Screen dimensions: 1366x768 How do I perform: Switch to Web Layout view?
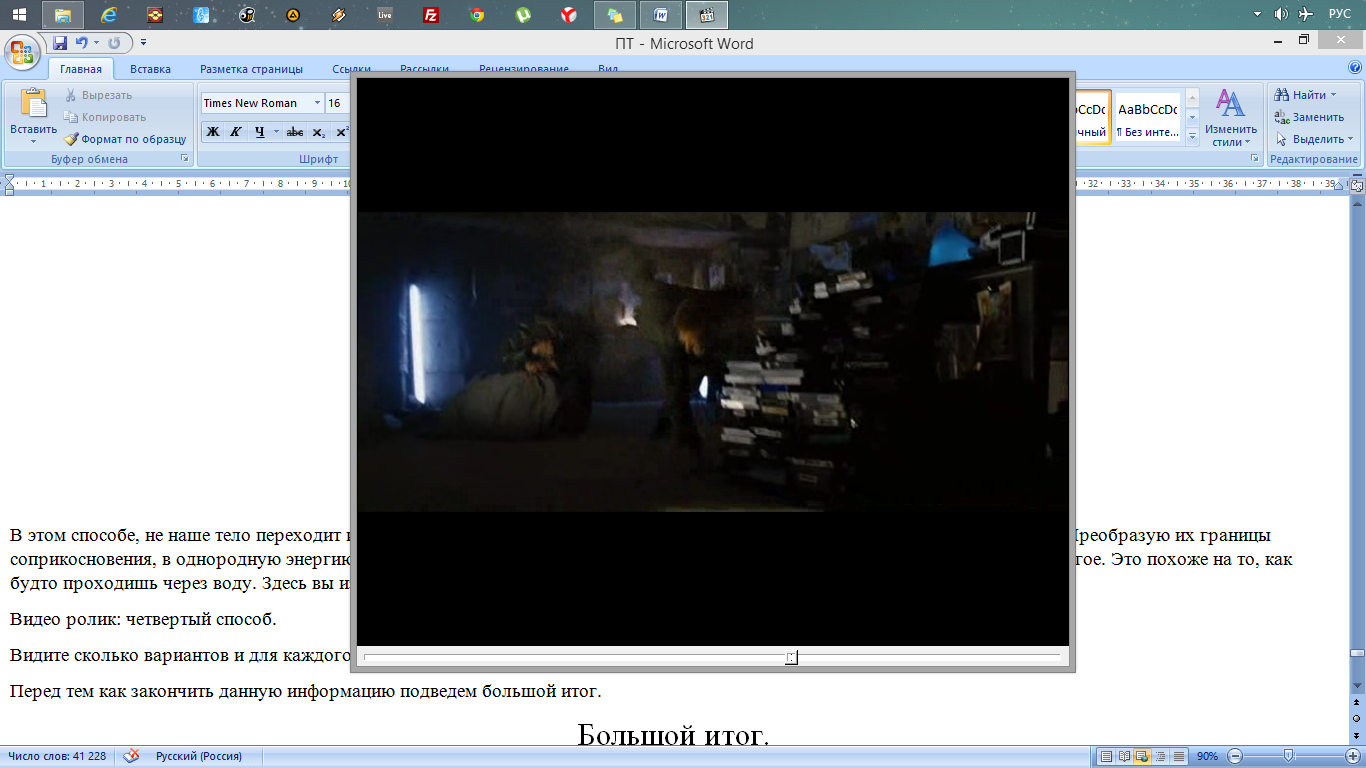pyautogui.click(x=1143, y=756)
